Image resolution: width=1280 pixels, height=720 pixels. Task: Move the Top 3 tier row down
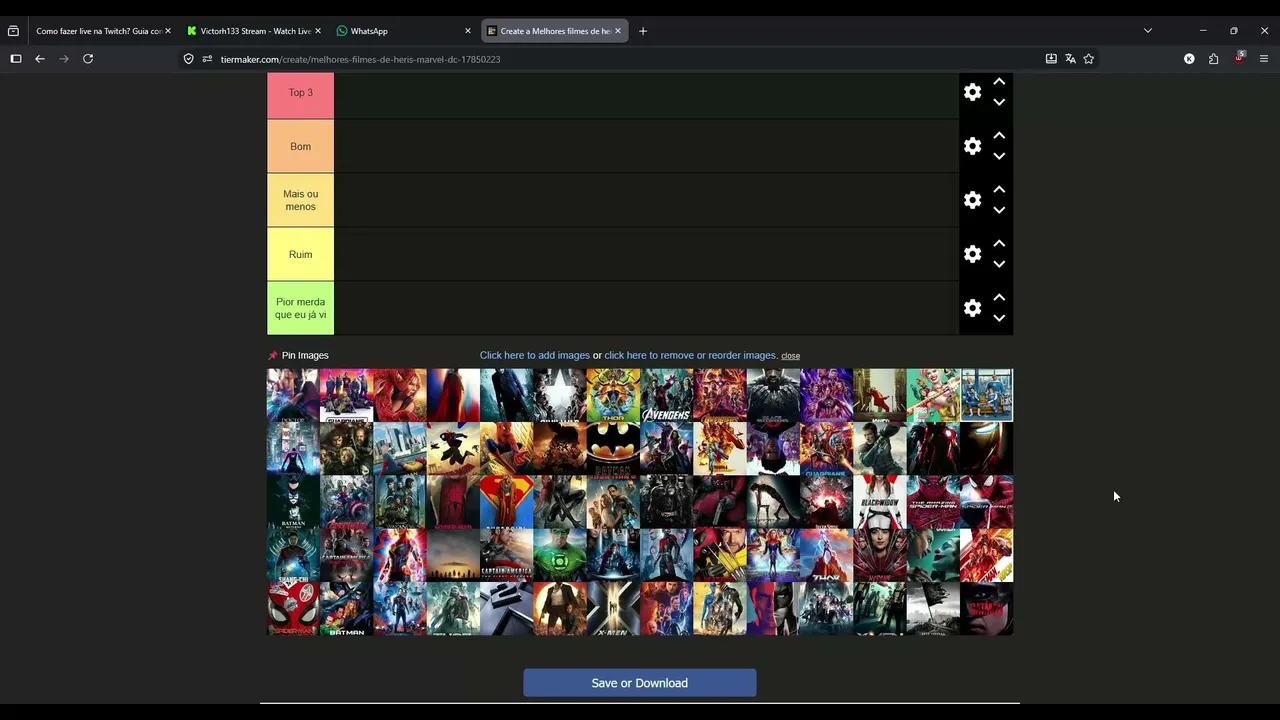point(999,102)
